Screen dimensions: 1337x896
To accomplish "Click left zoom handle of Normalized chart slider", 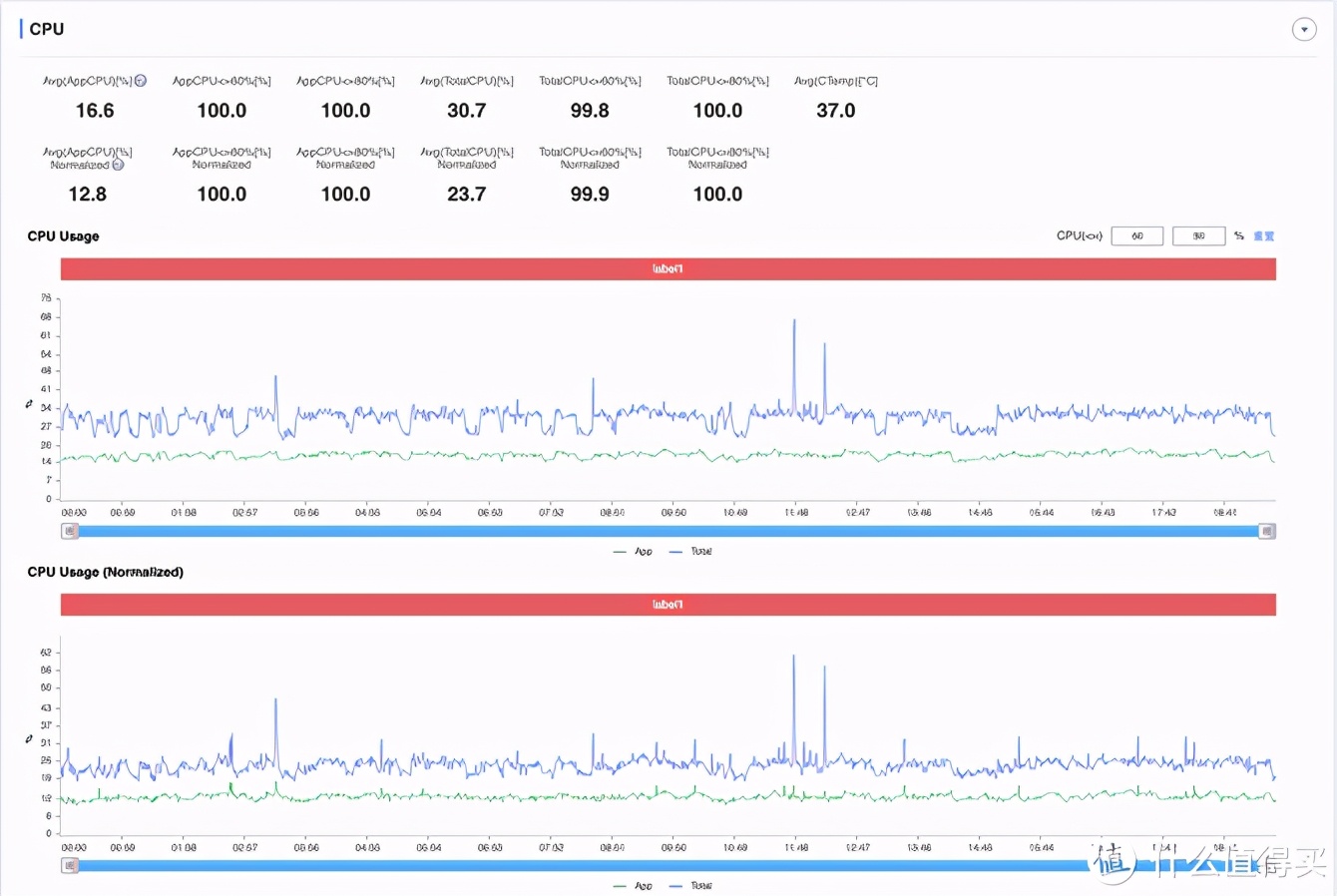I will pyautogui.click(x=70, y=865).
